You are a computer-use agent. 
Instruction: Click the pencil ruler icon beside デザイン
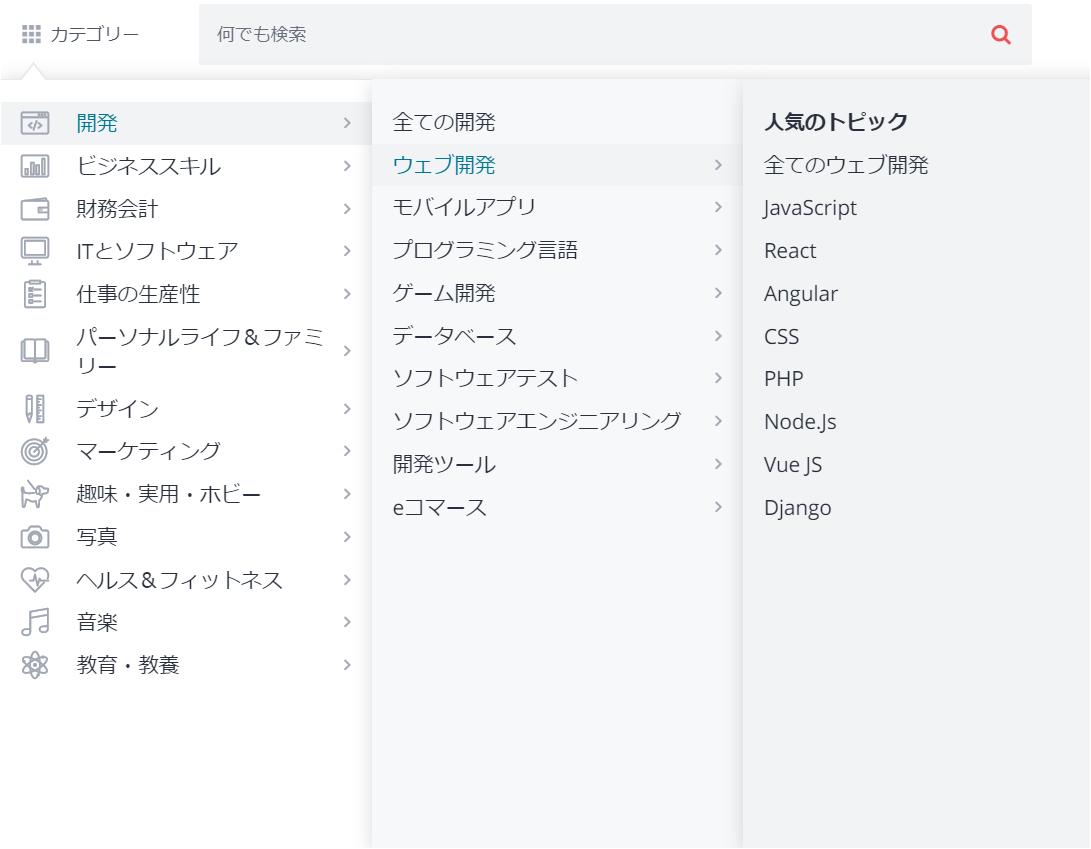point(35,409)
